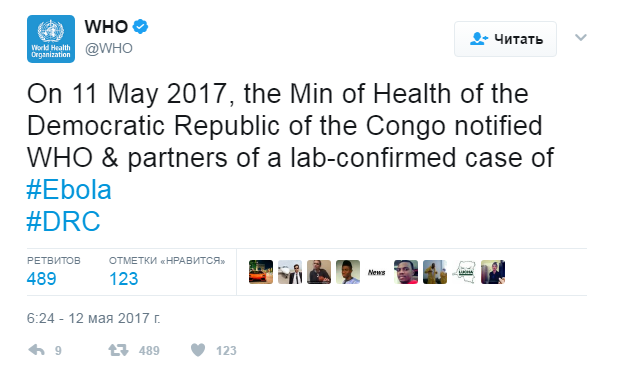Open the red-shirted man's avatar
This screenshot has width=619, height=370.
[x=406, y=272]
